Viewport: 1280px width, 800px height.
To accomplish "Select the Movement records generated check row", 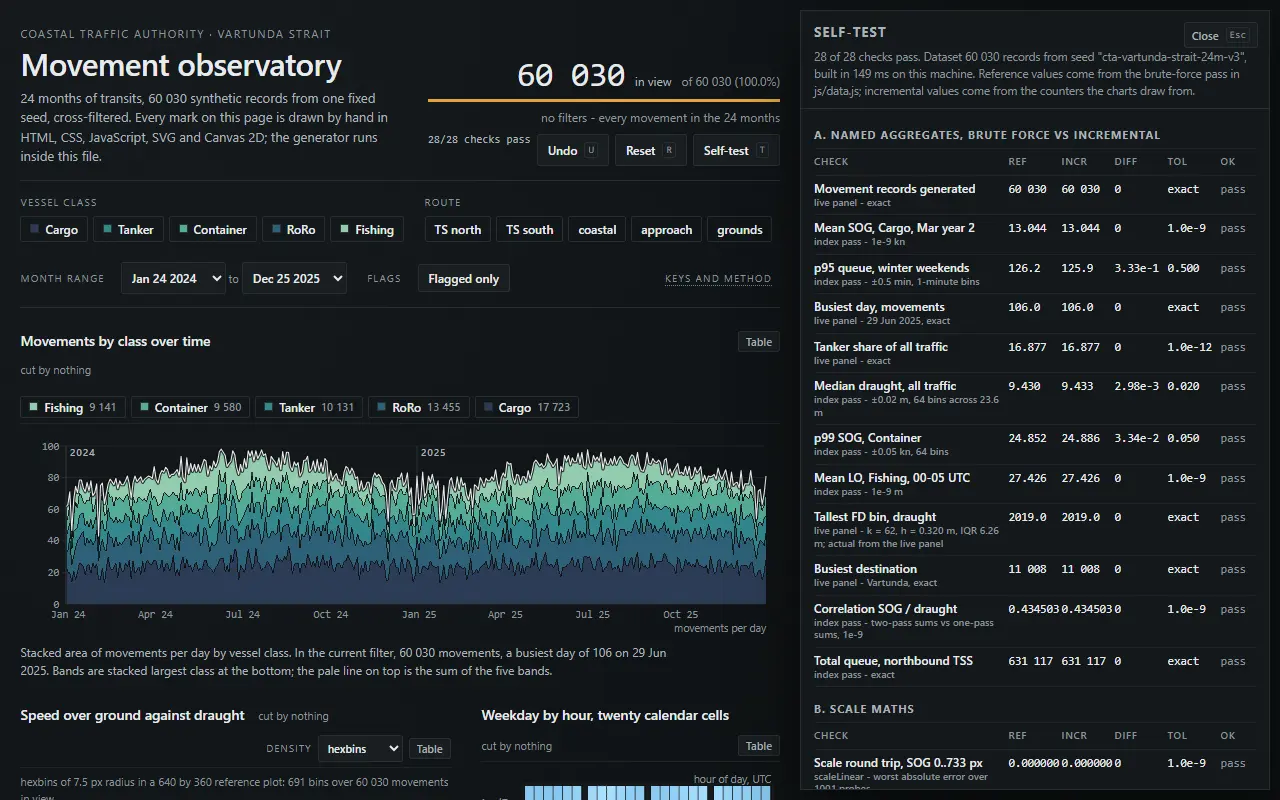I will tap(1034, 195).
